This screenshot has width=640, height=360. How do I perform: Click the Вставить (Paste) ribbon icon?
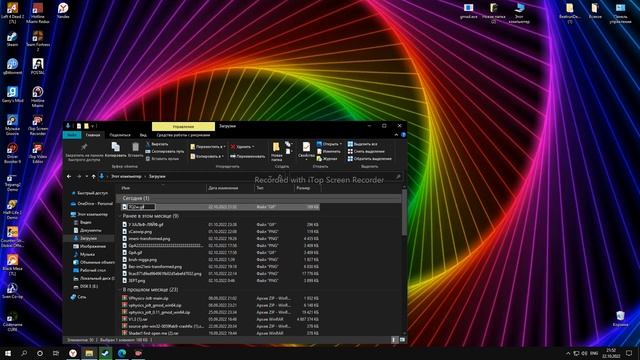tap(136, 150)
